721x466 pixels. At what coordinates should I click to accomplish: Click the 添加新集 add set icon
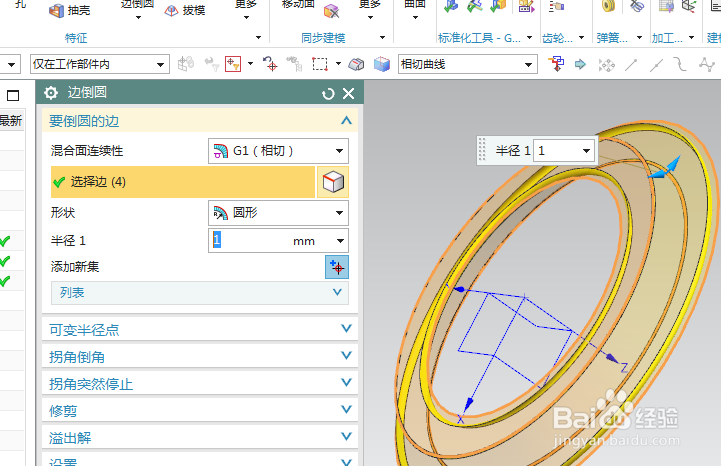coord(337,267)
